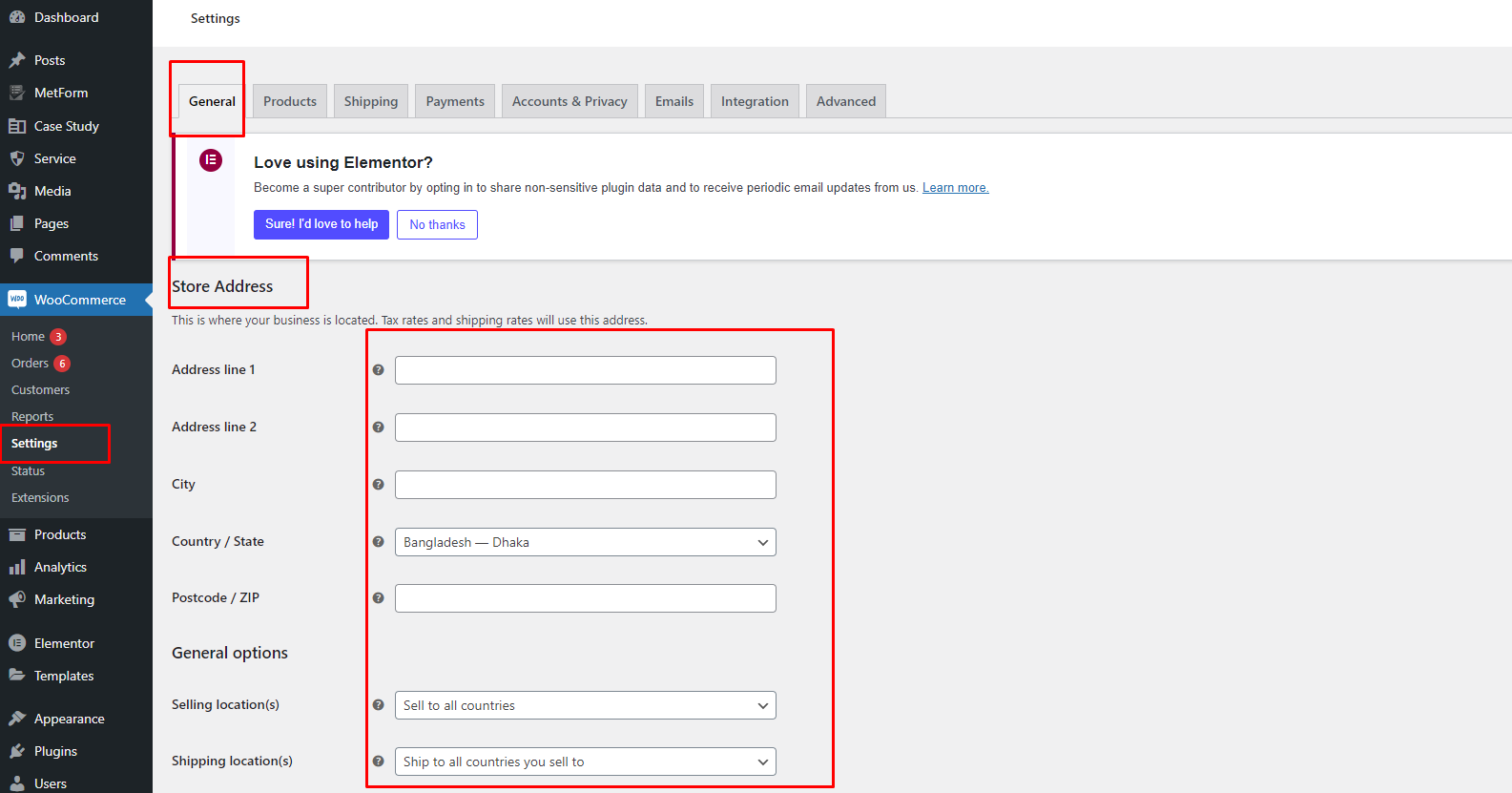Open the Country / State dropdown
Screen dimensions: 1512x793
(585, 542)
